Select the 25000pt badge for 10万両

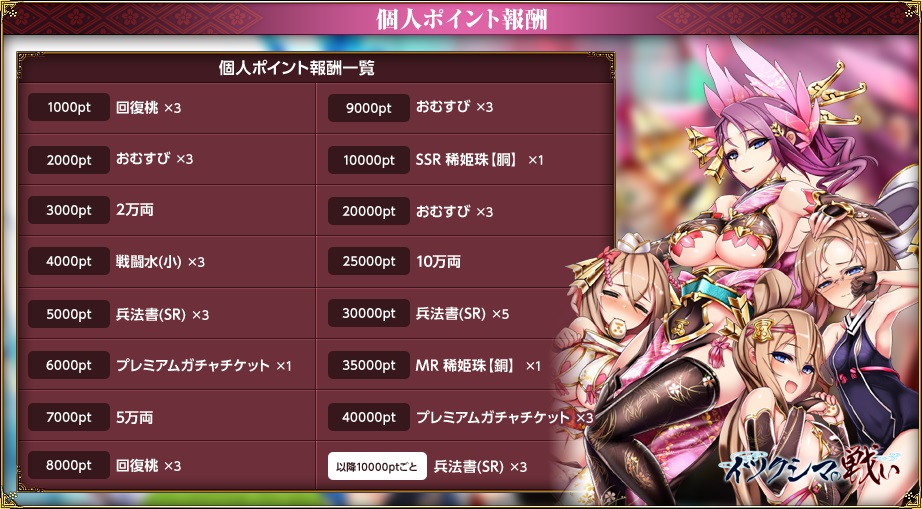click(x=369, y=262)
